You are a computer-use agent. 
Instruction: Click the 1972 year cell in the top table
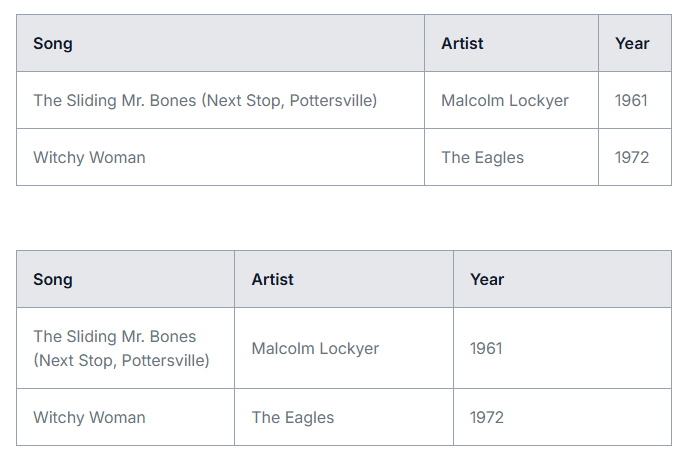[x=635, y=157]
